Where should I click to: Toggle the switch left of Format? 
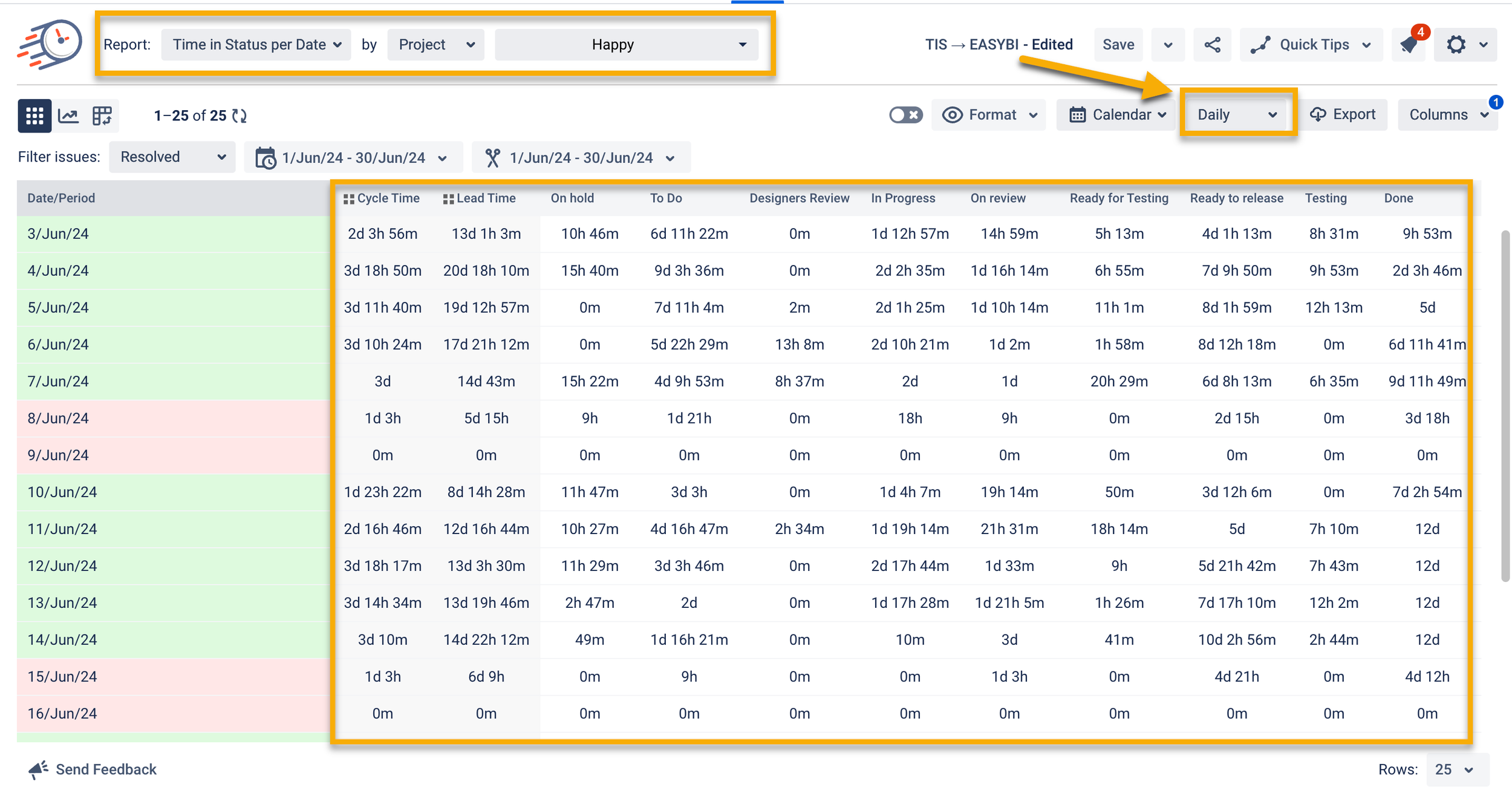click(905, 115)
